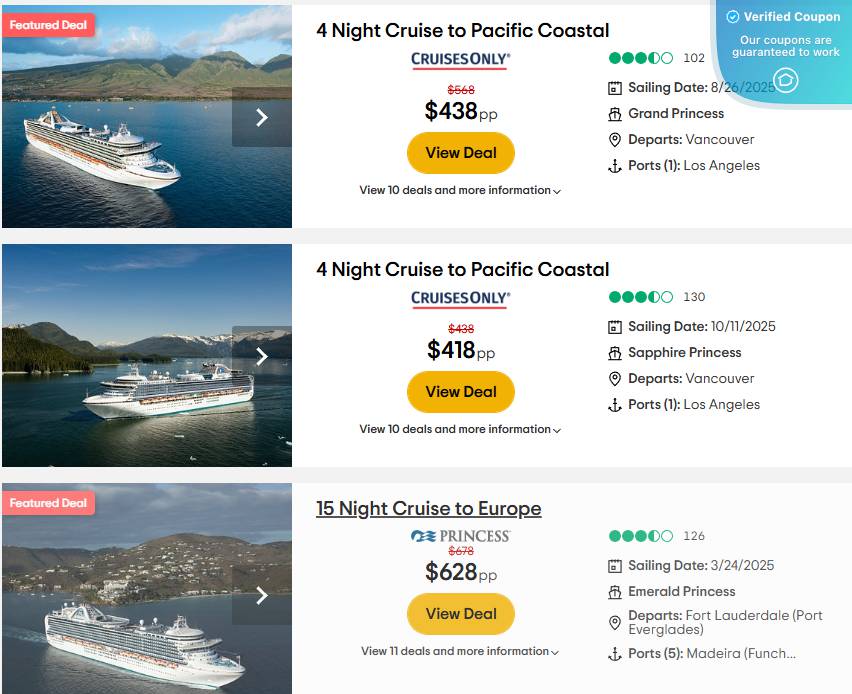Click the rating bubbles showing 130 reviews
The width and height of the screenshot is (852, 694).
pyautogui.click(x=641, y=297)
